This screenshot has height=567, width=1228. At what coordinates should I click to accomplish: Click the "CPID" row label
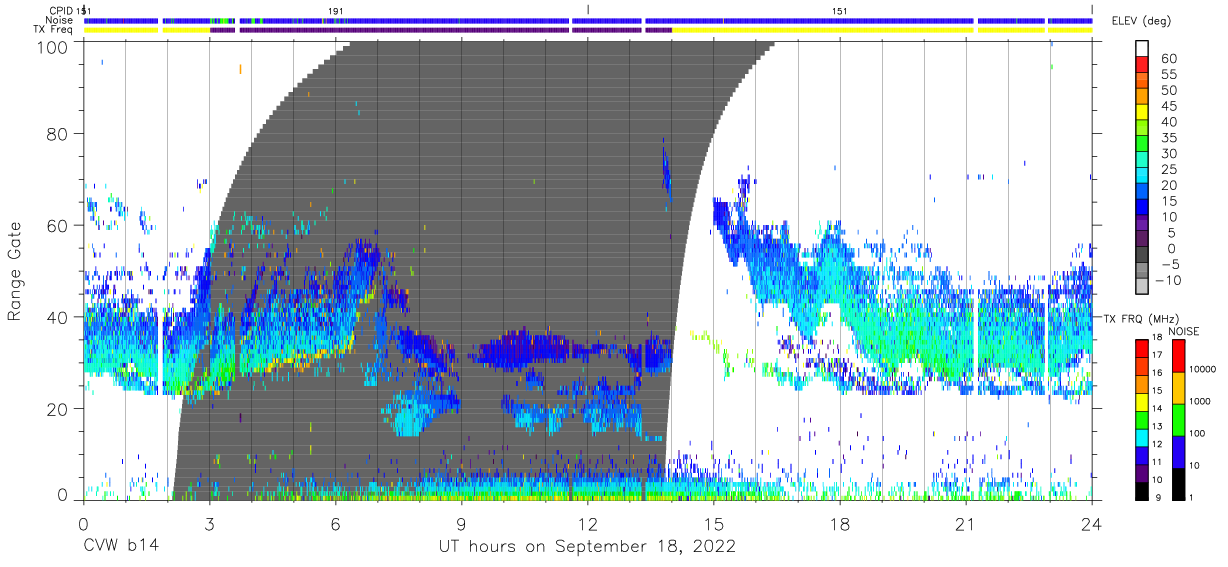click(61, 10)
